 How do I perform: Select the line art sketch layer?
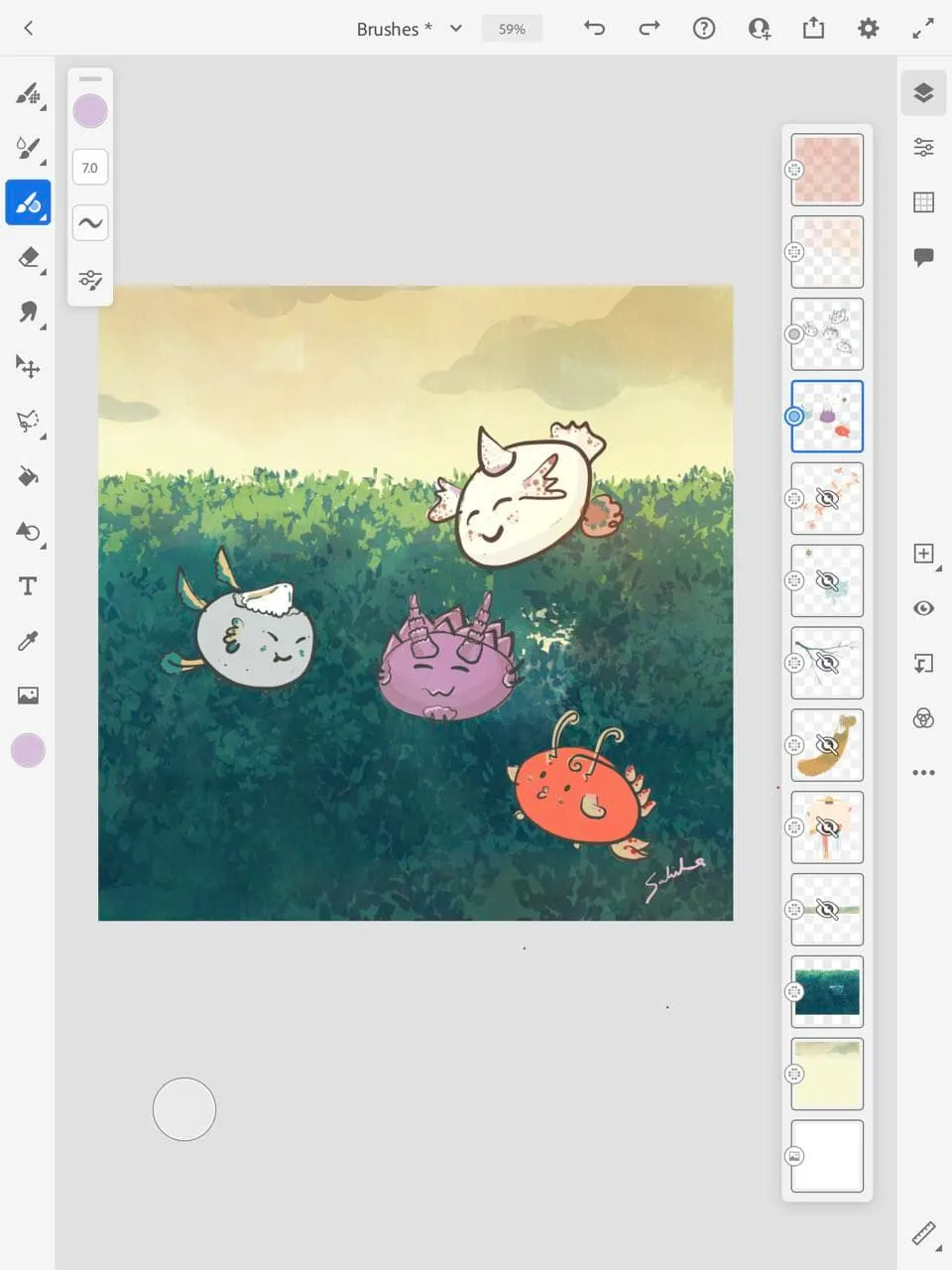827,334
